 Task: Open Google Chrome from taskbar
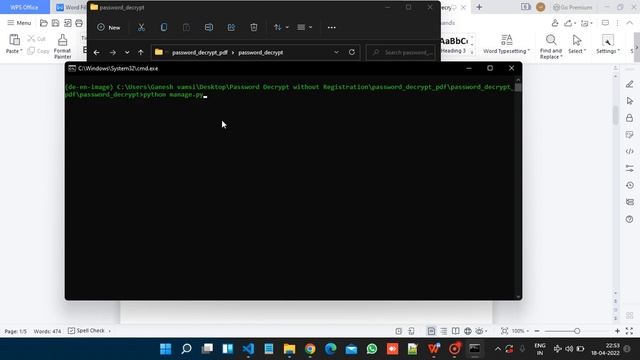tap(310, 349)
